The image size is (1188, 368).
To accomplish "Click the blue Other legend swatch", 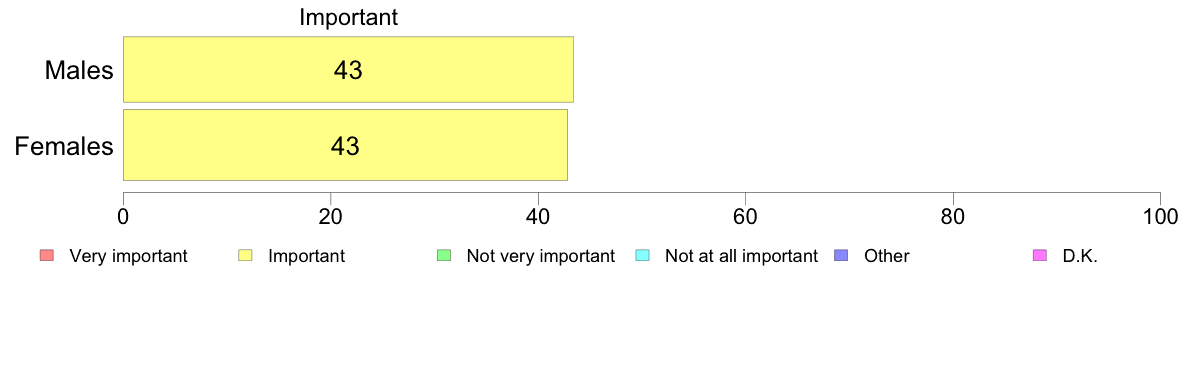I will pos(841,256).
